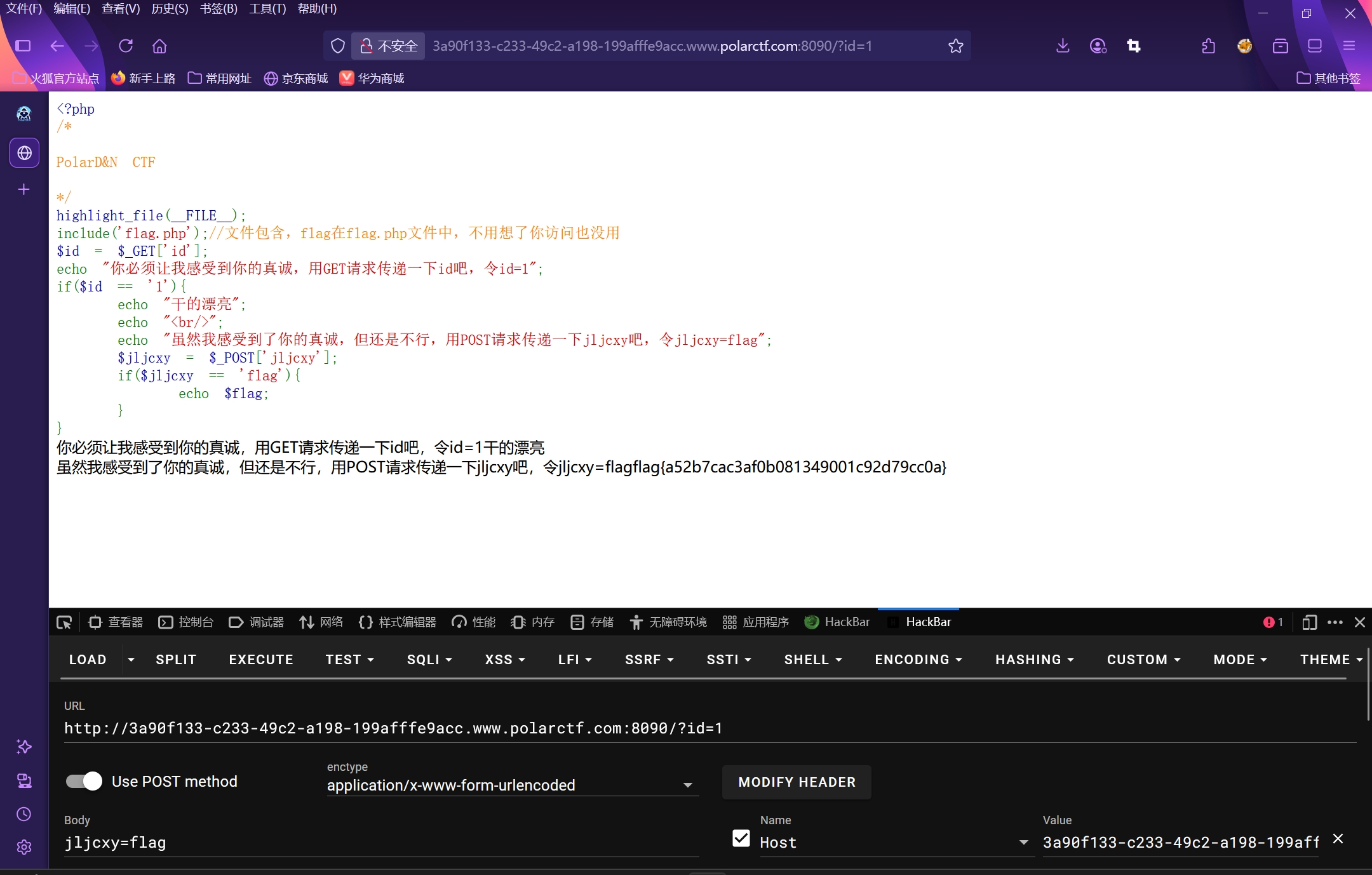Open the downloads arrow icon
Image resolution: width=1372 pixels, height=875 pixels.
1063,46
